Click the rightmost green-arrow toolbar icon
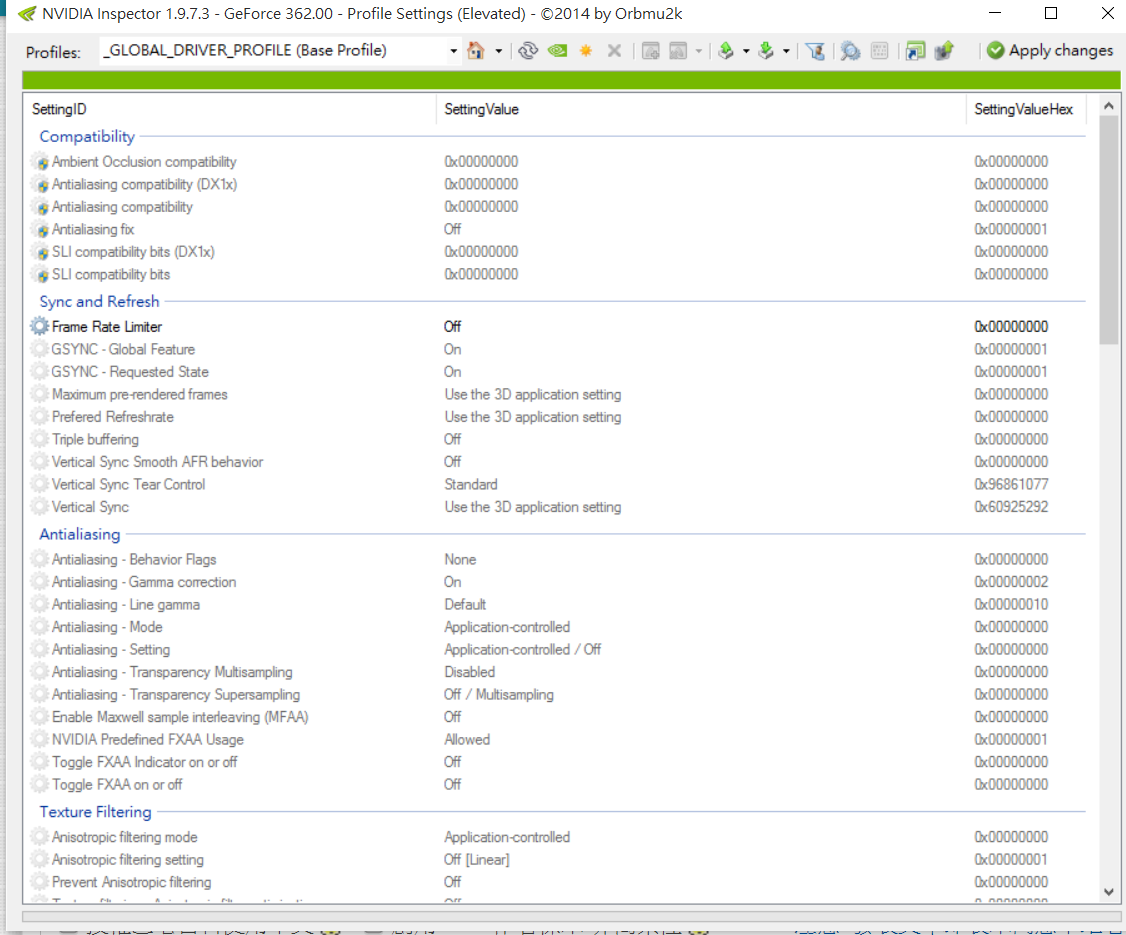Image resolution: width=1126 pixels, height=935 pixels. point(944,50)
